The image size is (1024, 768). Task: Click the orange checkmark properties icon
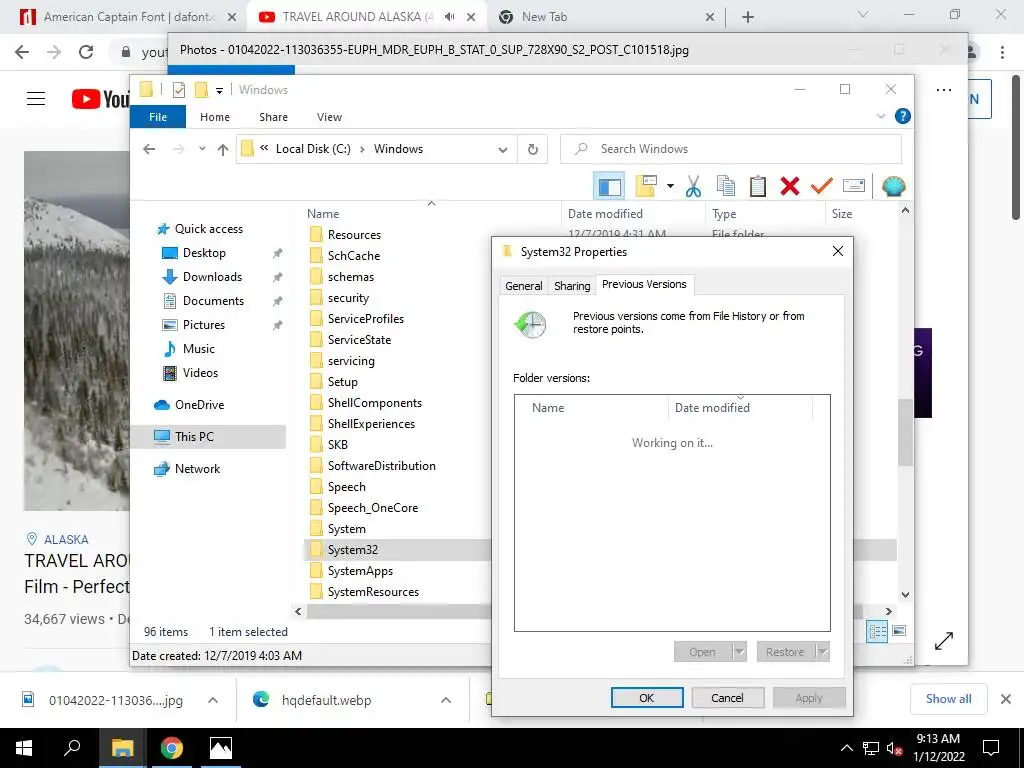point(822,187)
